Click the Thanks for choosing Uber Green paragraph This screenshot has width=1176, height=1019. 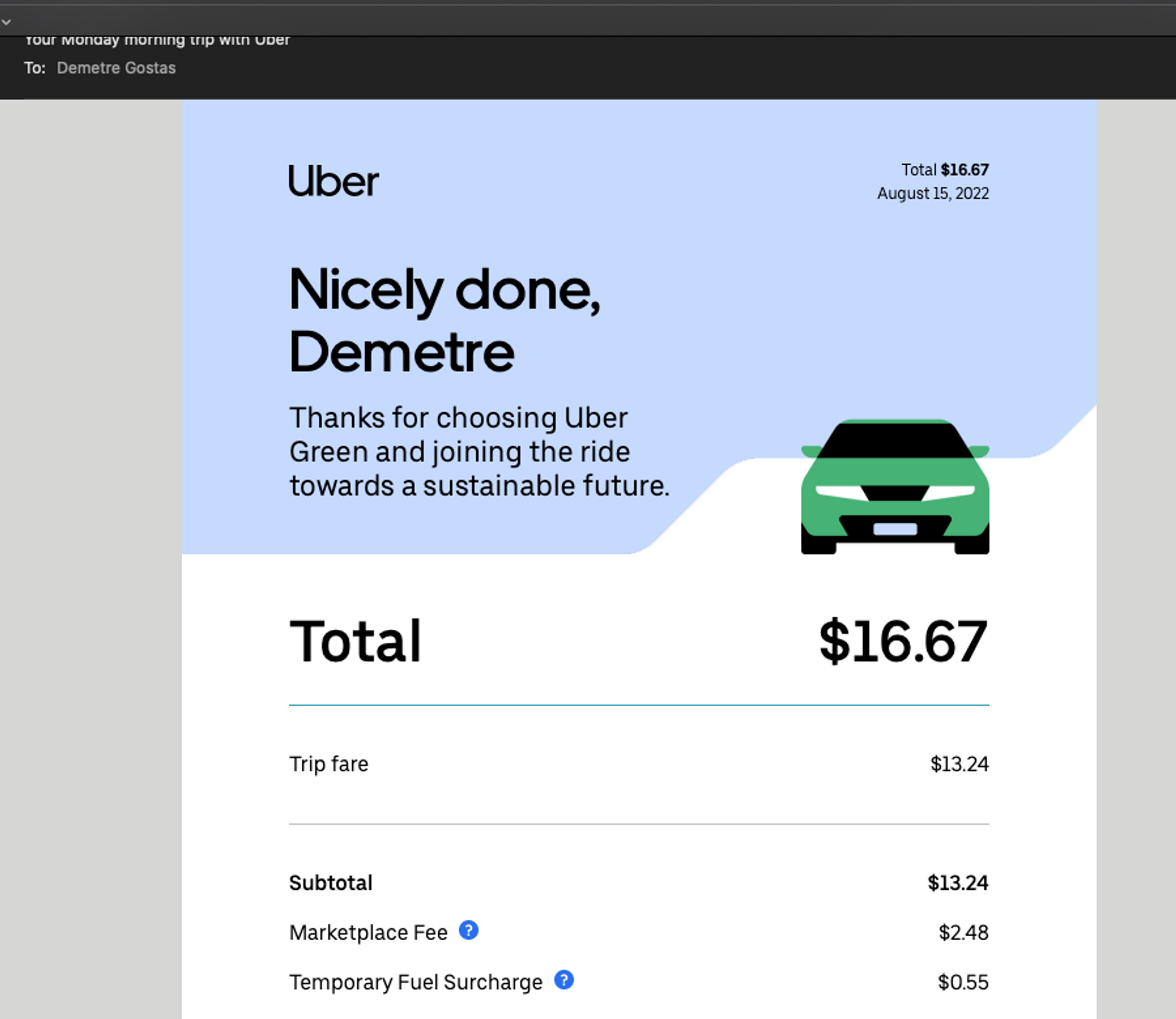point(479,452)
